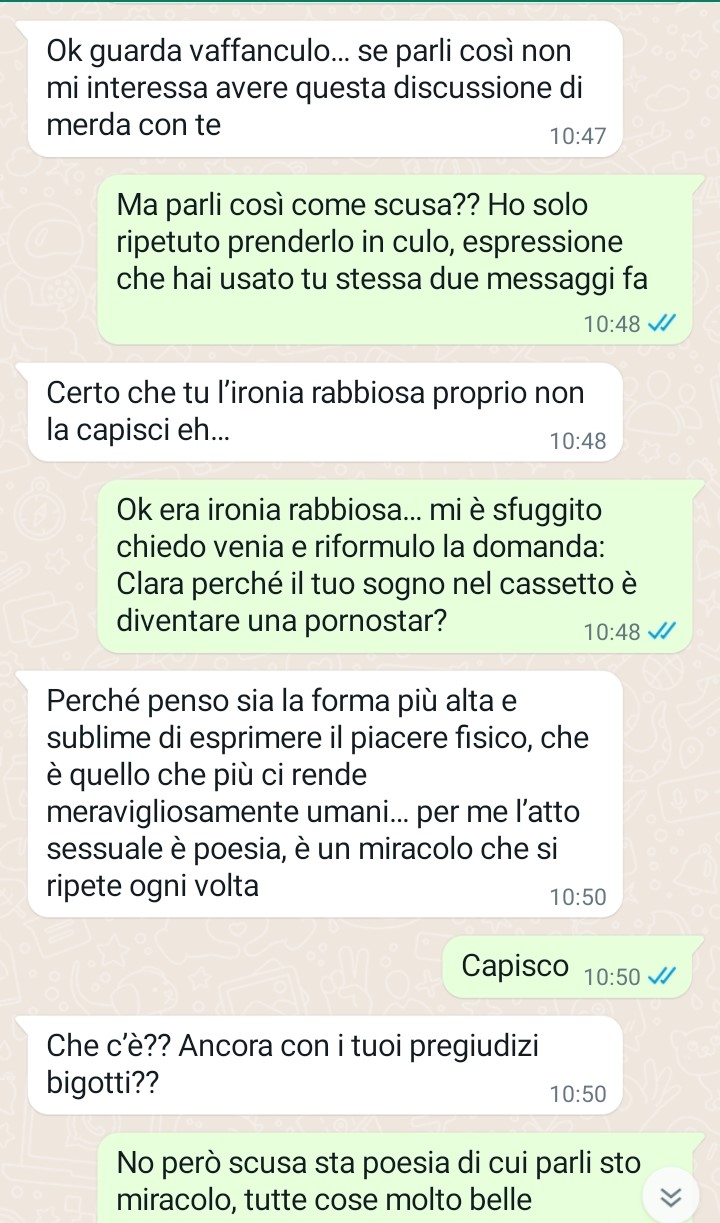Tap the 'Certo che tu l'ironia rabbiosa' message
The width and height of the screenshot is (720, 1223).
pyautogui.click(x=324, y=412)
